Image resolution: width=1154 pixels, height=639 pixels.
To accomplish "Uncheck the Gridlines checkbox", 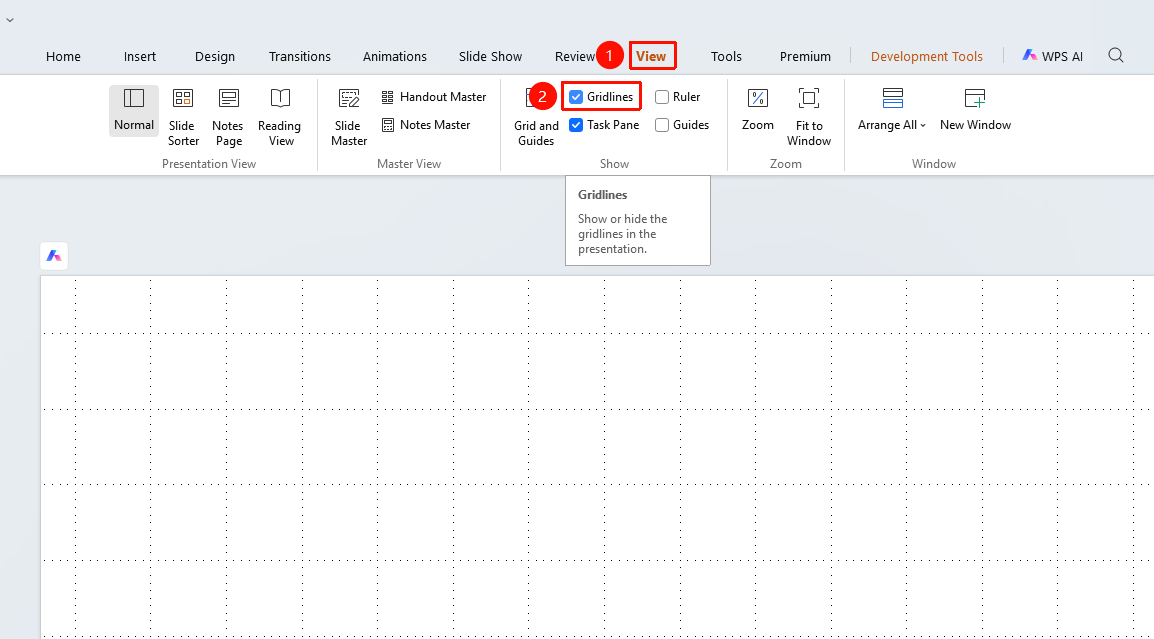I will pyautogui.click(x=576, y=97).
